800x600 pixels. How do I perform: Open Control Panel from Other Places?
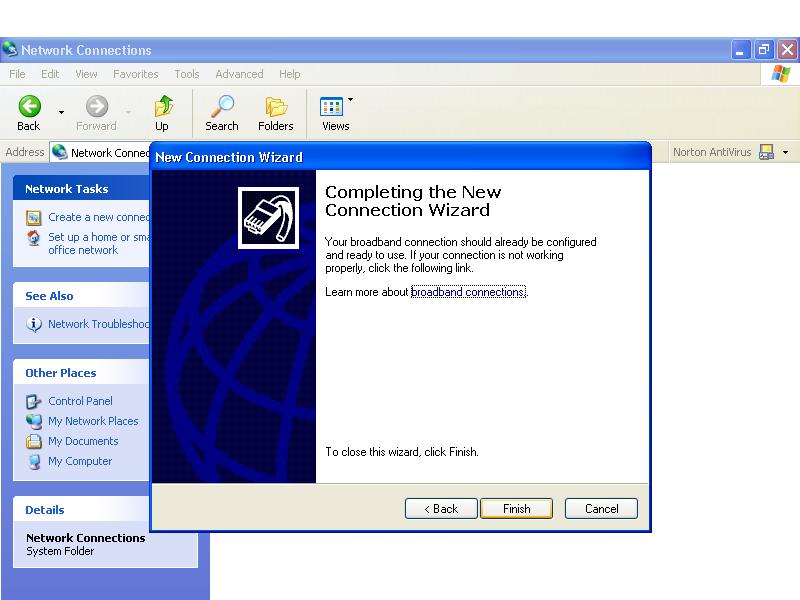pos(80,401)
